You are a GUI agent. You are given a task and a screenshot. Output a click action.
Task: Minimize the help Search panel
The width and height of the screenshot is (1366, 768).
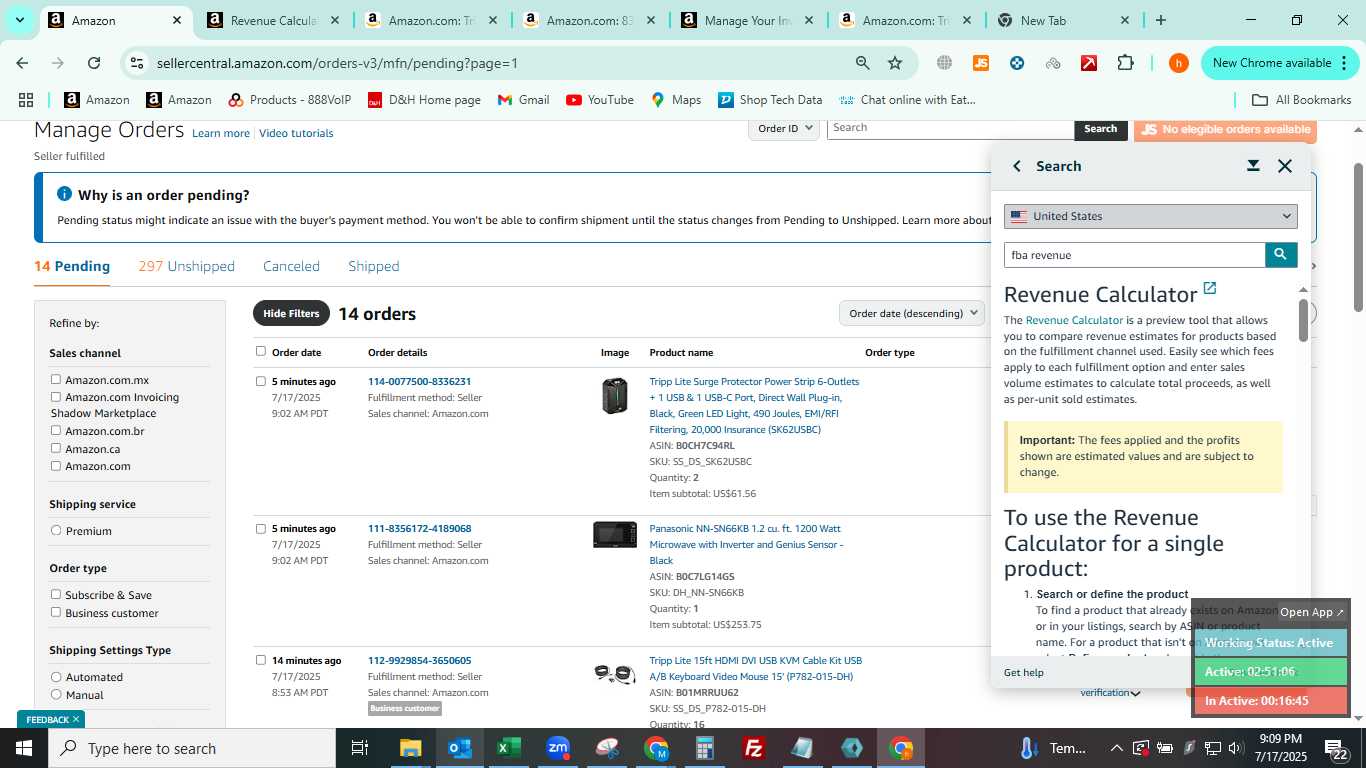click(1253, 166)
